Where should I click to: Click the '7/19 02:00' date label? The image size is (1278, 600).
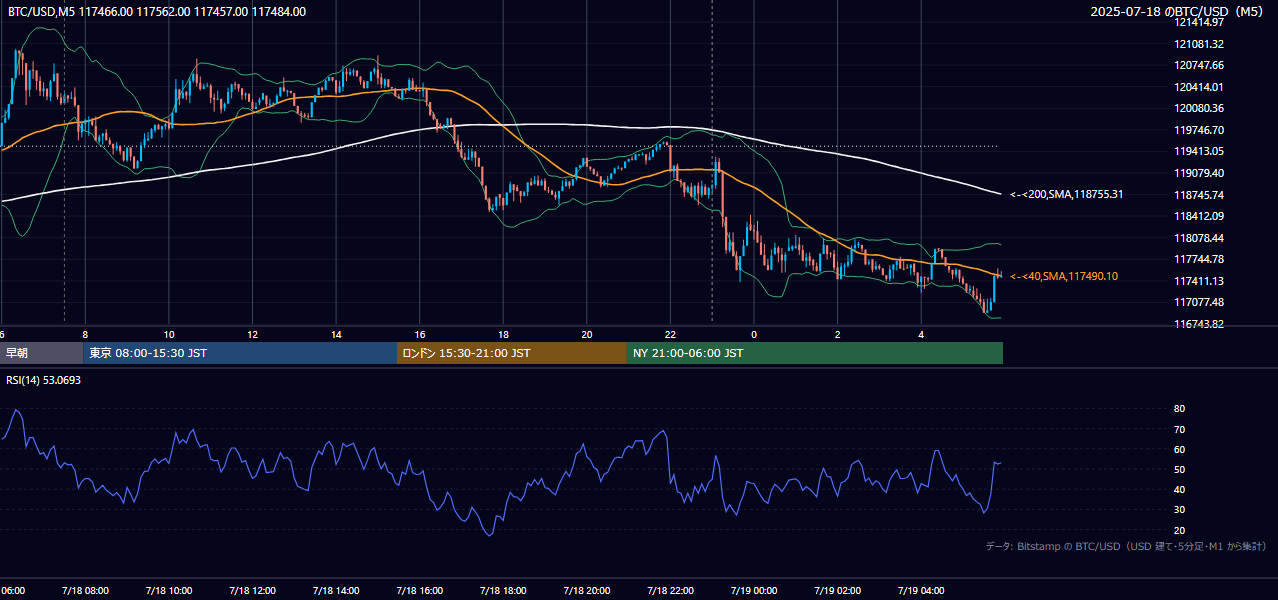coord(837,591)
